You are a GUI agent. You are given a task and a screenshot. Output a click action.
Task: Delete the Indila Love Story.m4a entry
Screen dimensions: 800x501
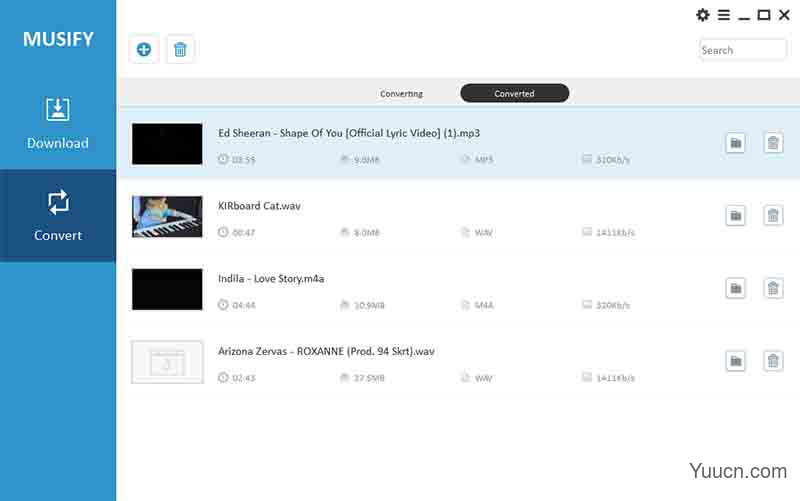773,288
